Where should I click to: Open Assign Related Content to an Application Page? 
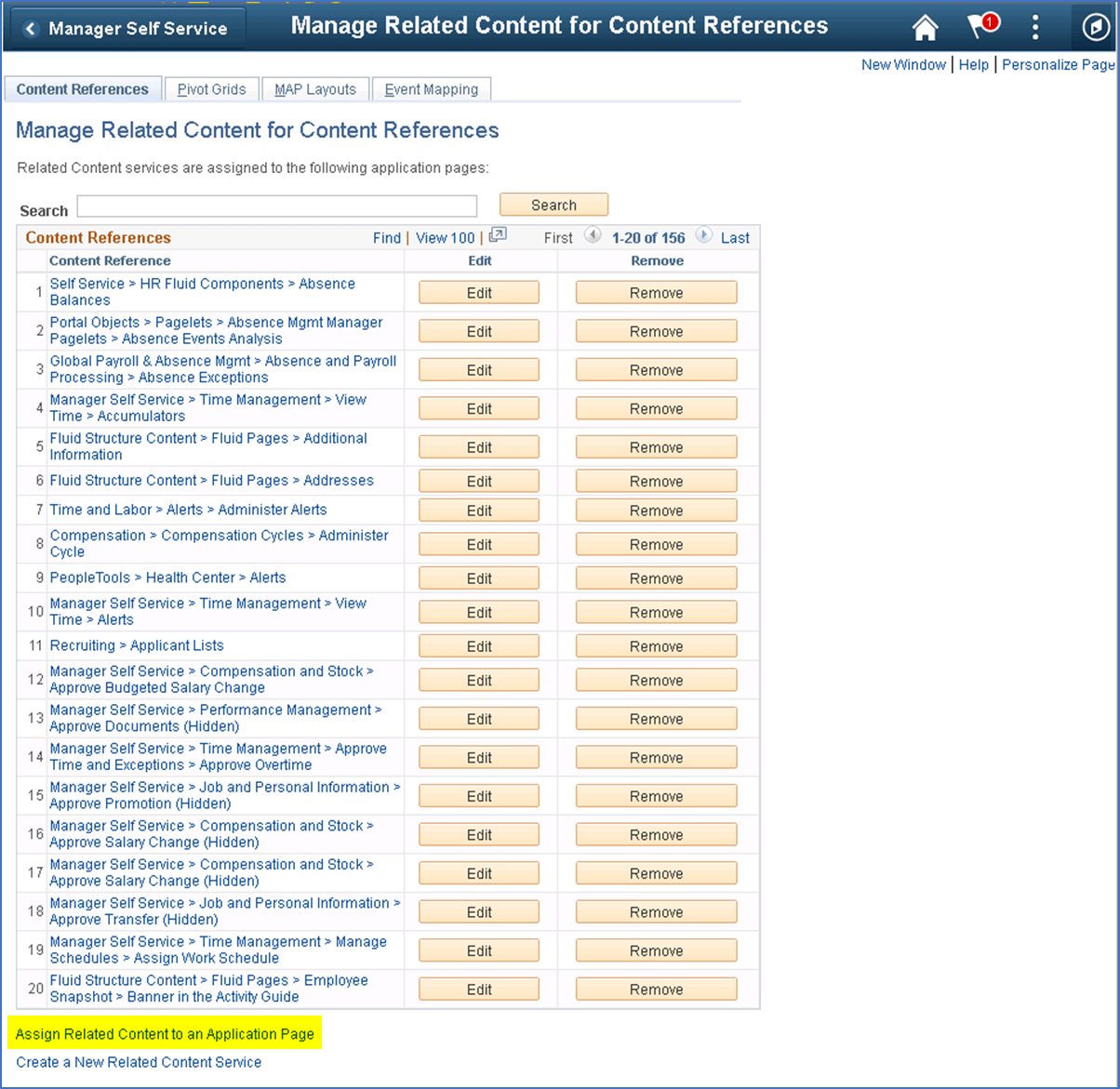pos(165,1034)
